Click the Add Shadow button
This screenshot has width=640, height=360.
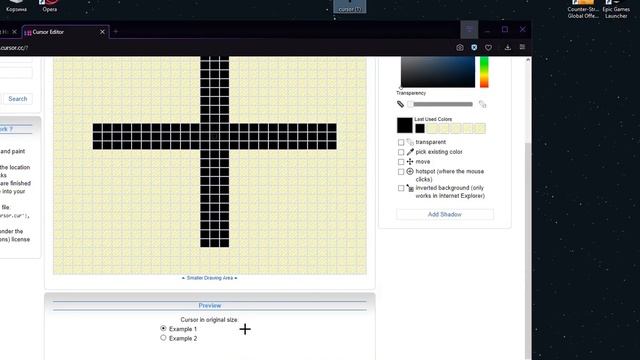point(444,214)
